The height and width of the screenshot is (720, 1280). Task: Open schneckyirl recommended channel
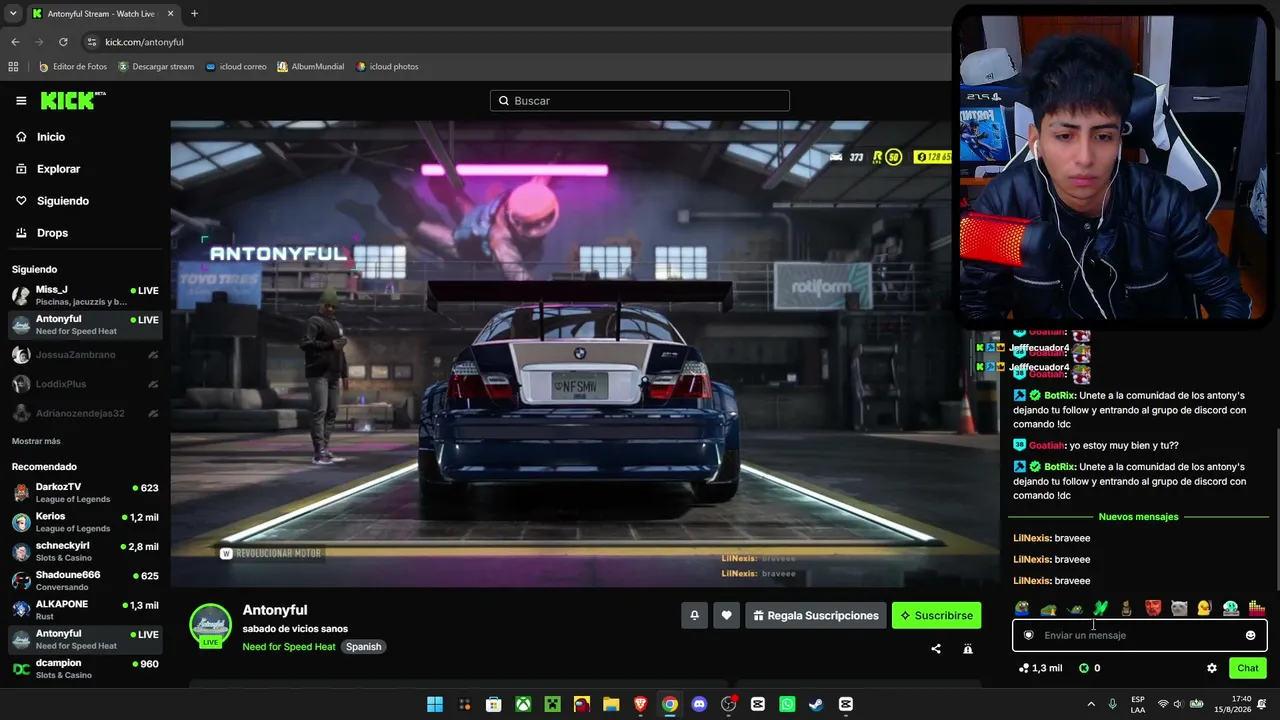(x=85, y=551)
